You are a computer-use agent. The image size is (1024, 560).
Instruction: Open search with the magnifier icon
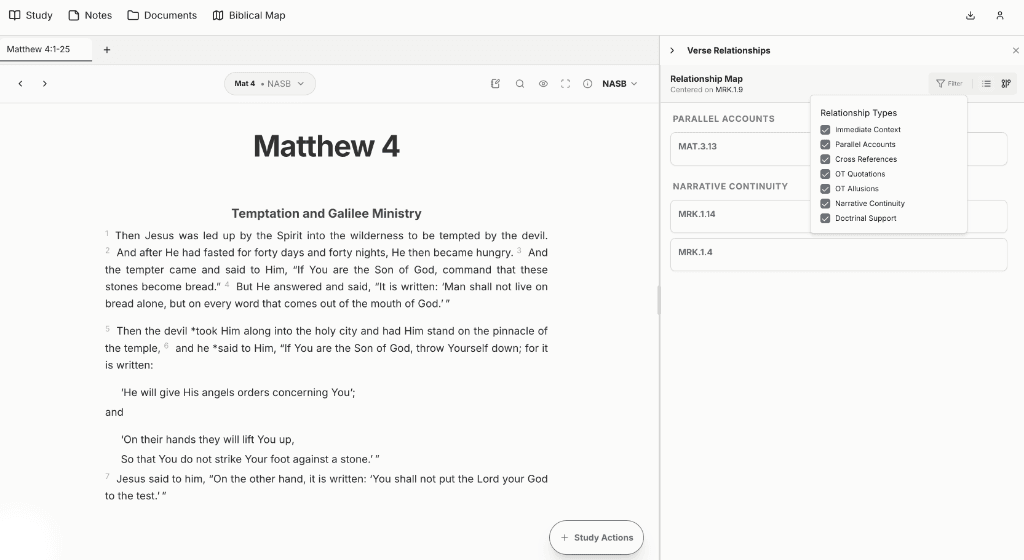pyautogui.click(x=519, y=84)
